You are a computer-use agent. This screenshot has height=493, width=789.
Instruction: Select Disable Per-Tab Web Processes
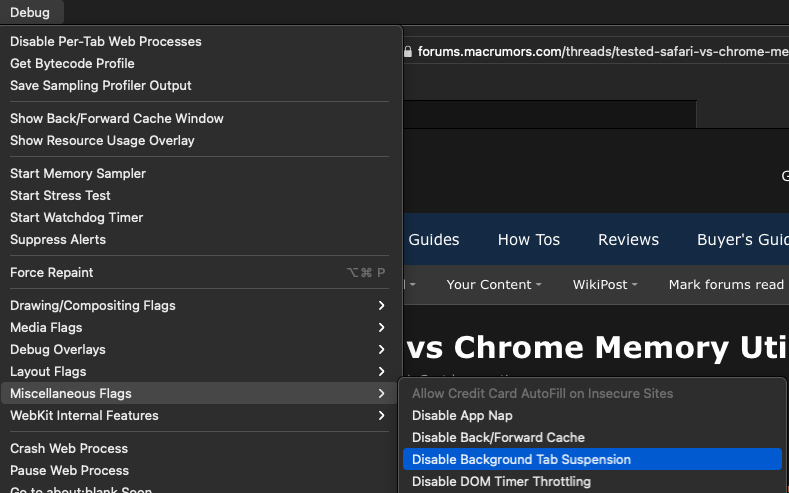pyautogui.click(x=106, y=41)
